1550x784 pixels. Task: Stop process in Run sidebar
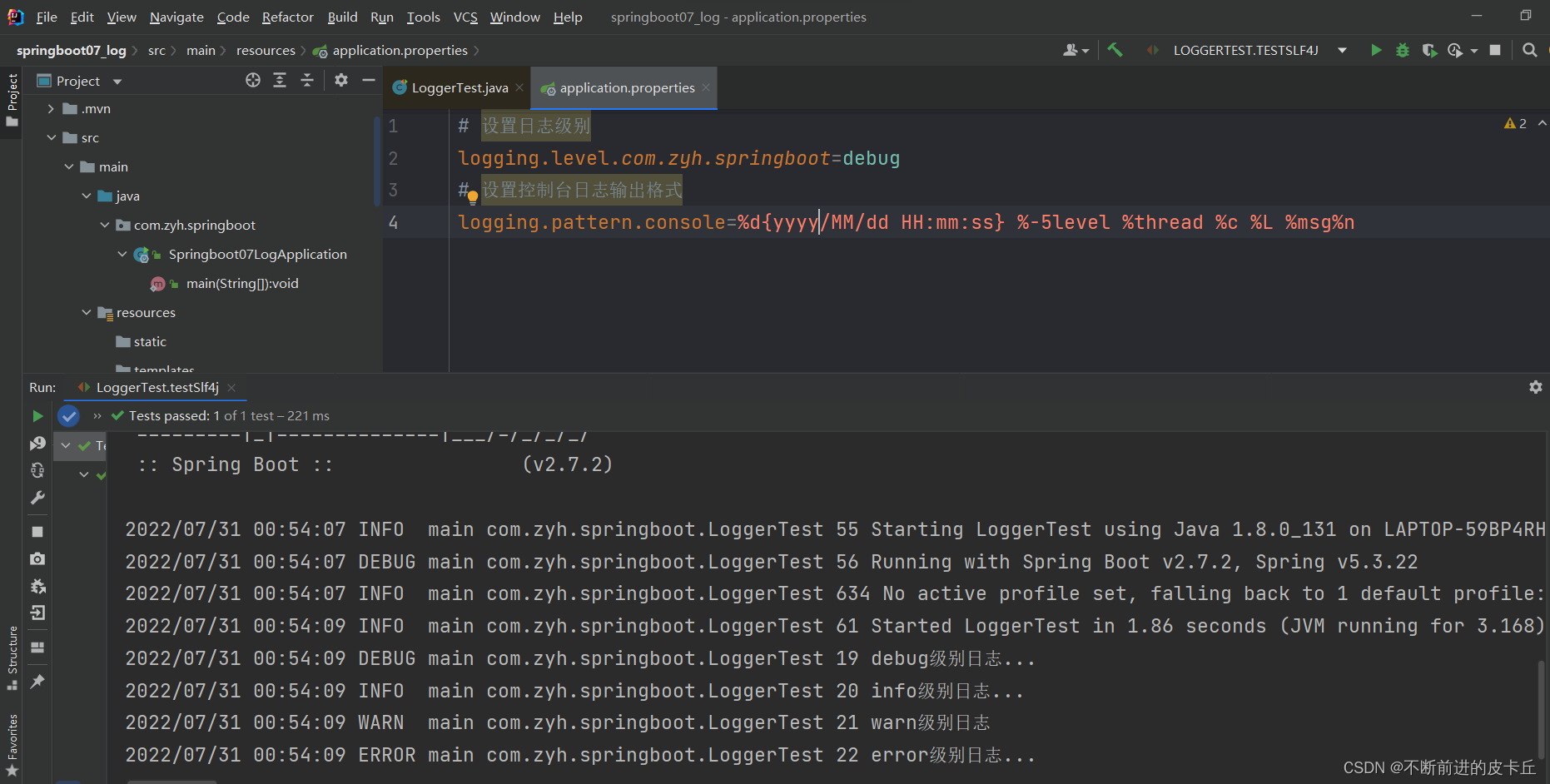pyautogui.click(x=37, y=531)
